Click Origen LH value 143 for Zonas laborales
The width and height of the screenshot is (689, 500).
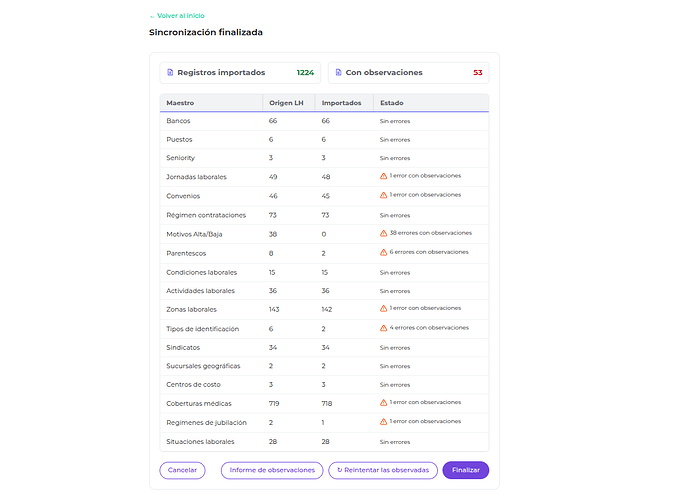point(274,310)
